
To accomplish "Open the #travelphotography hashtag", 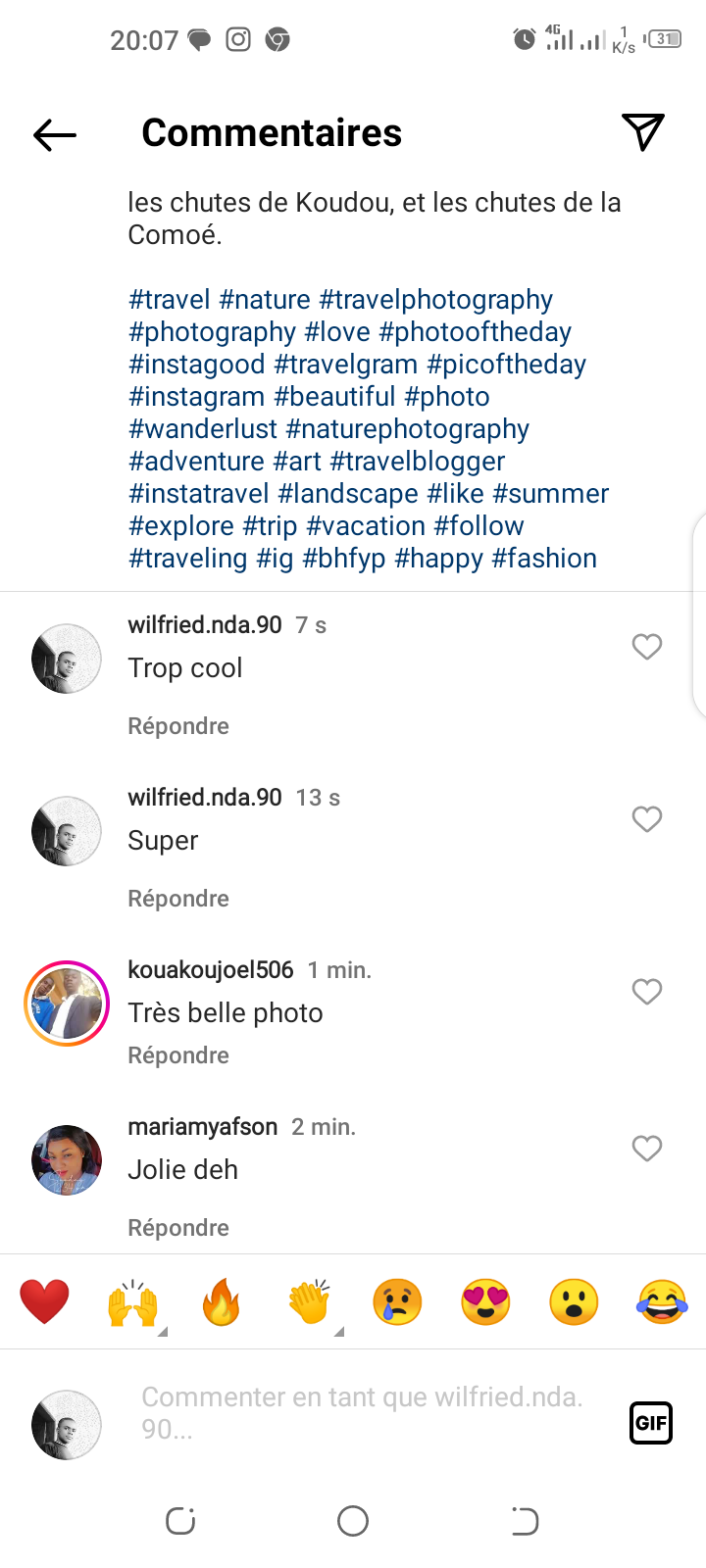I will [436, 300].
